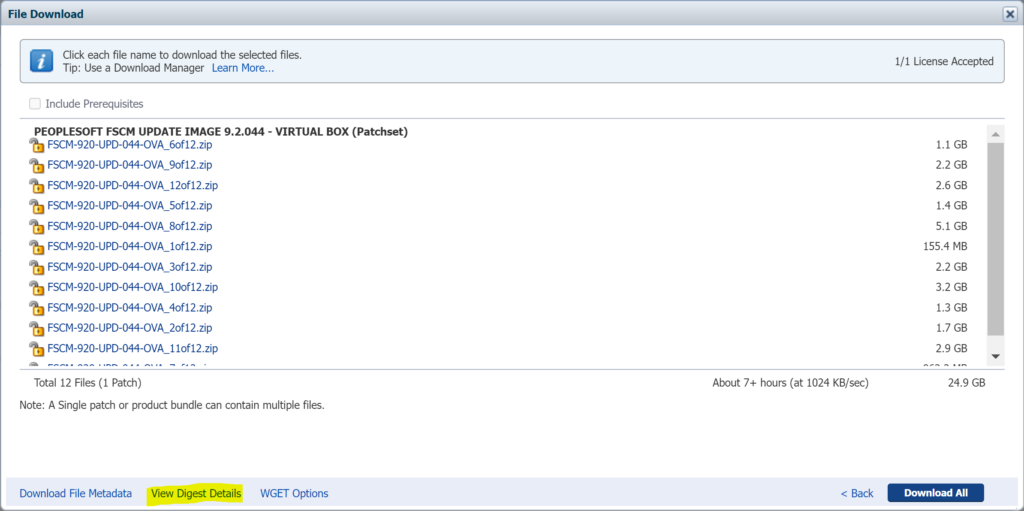
Task: Close the File Download dialog
Action: (1010, 14)
